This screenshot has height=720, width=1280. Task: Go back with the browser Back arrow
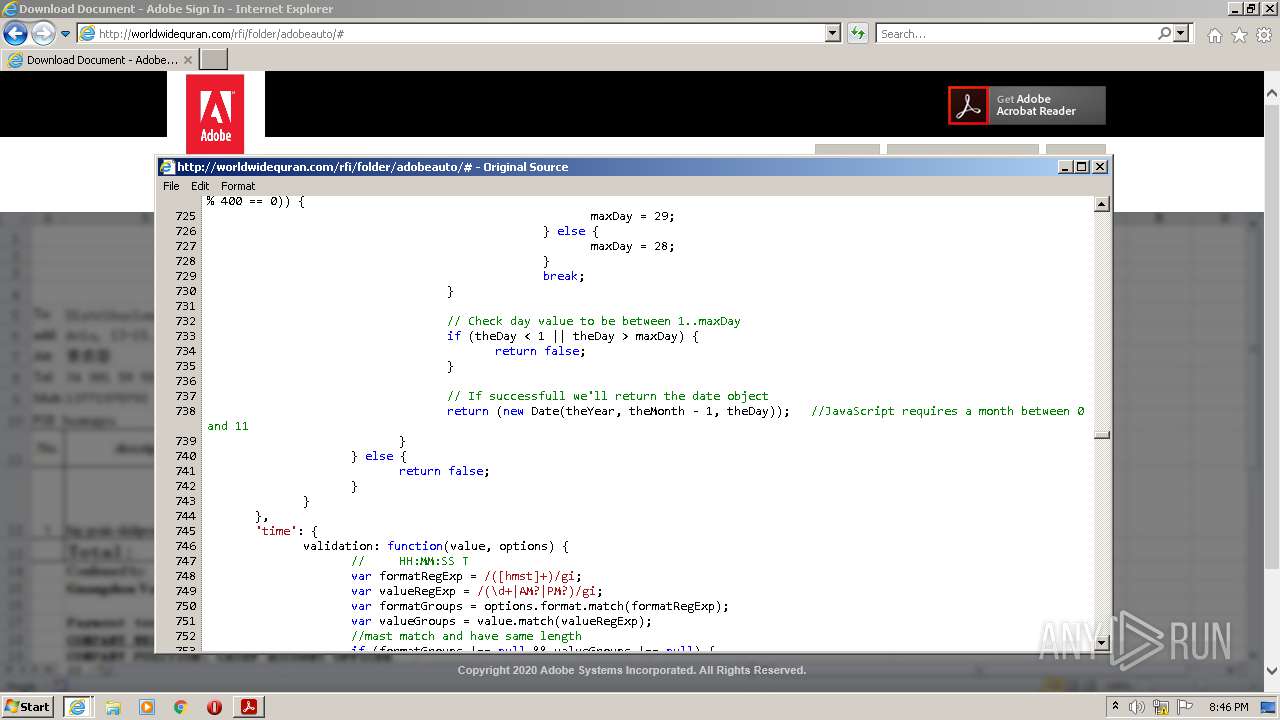[15, 33]
